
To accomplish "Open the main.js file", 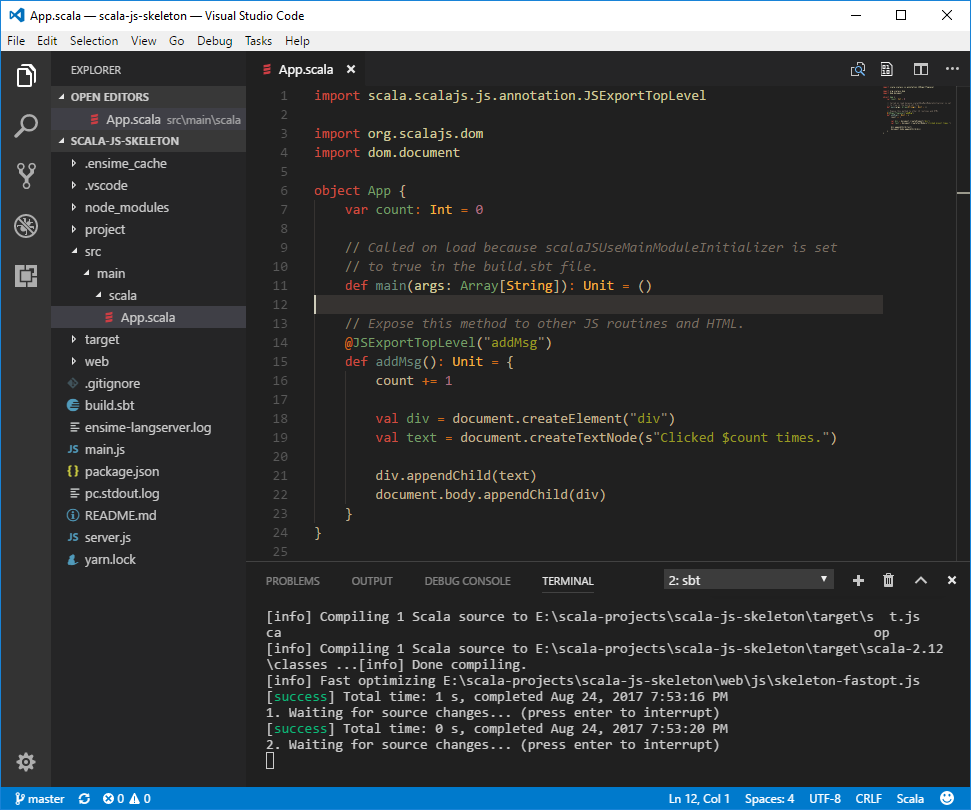I will pos(149,449).
